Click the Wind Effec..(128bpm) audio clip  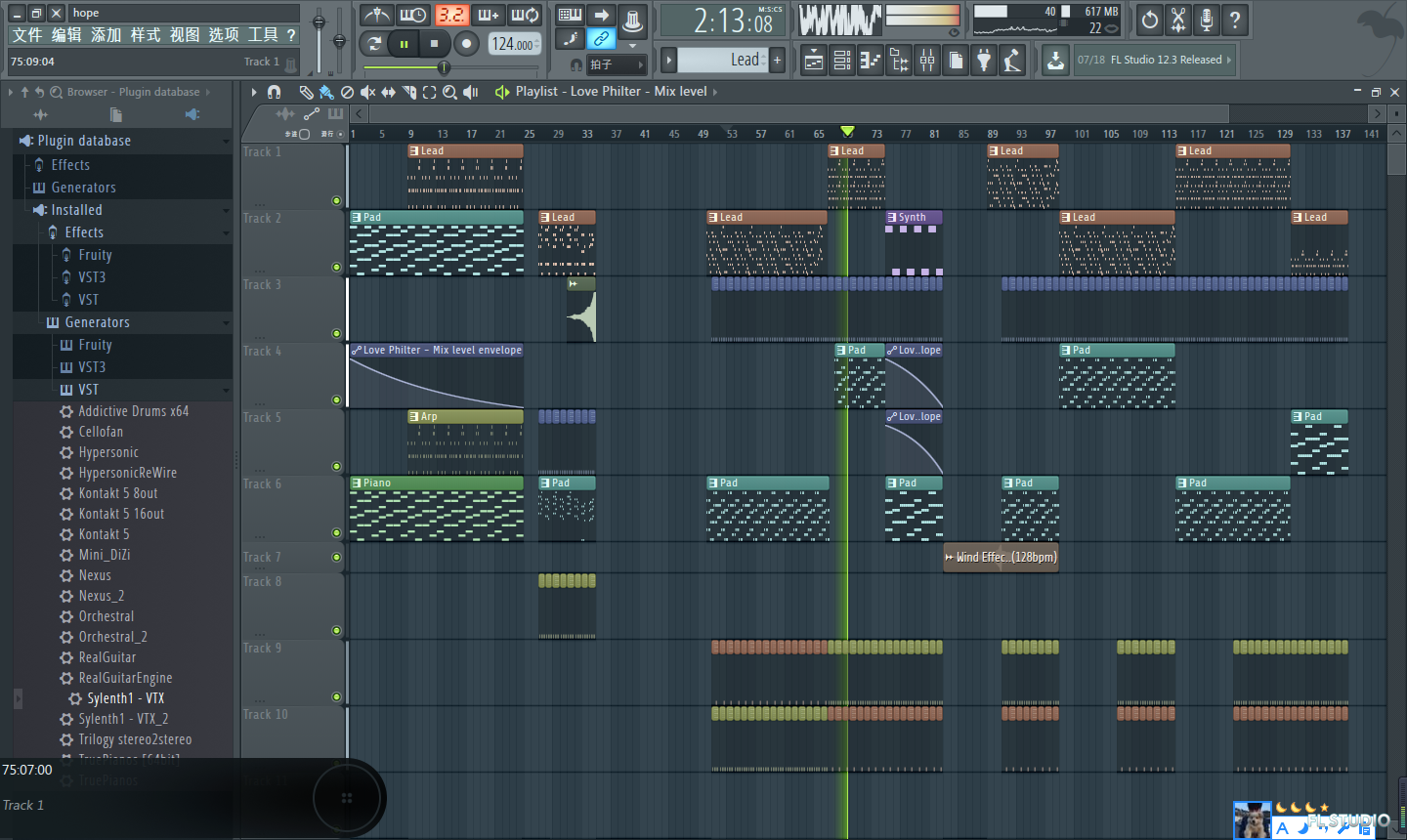[x=1001, y=558]
